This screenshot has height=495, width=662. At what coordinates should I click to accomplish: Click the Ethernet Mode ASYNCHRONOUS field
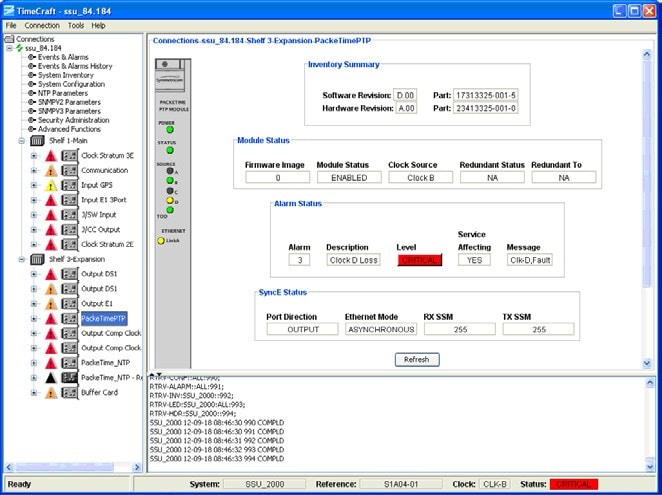click(381, 329)
